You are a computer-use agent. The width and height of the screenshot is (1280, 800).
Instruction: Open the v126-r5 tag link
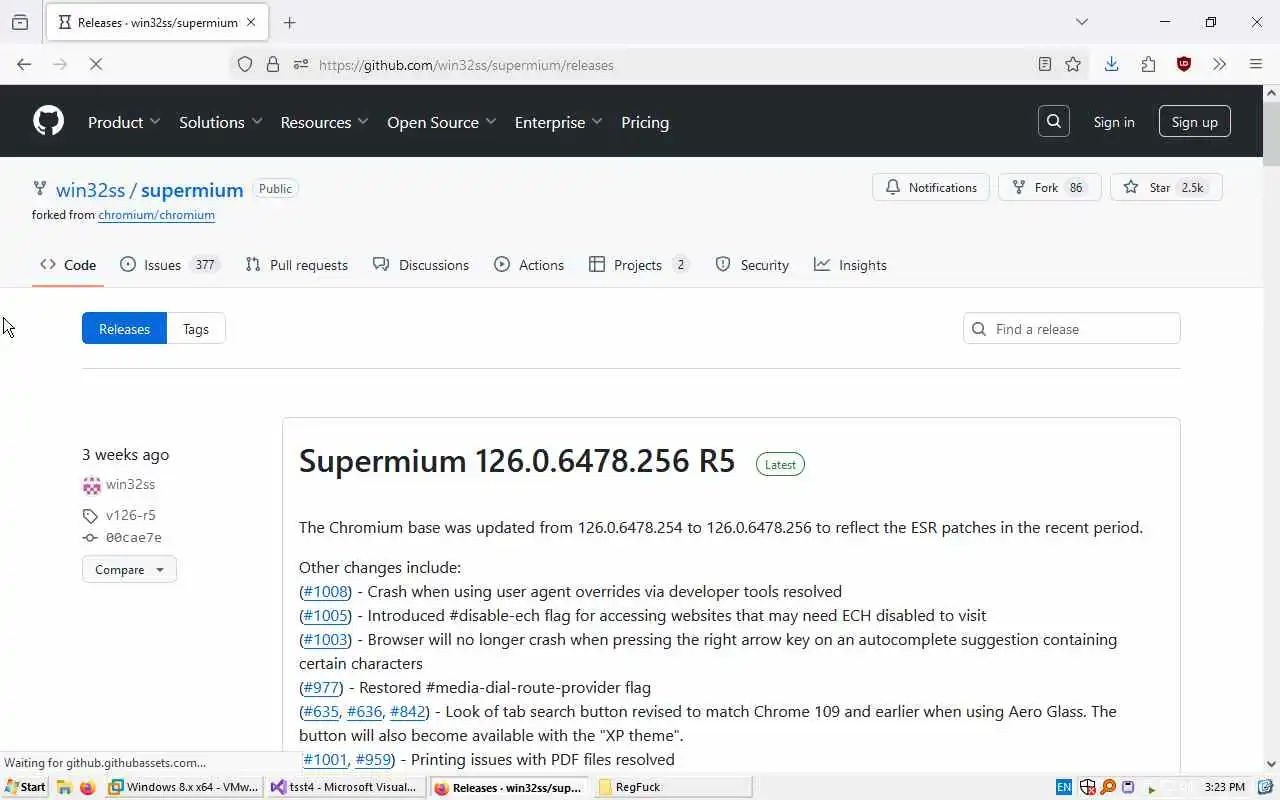[x=130, y=515]
